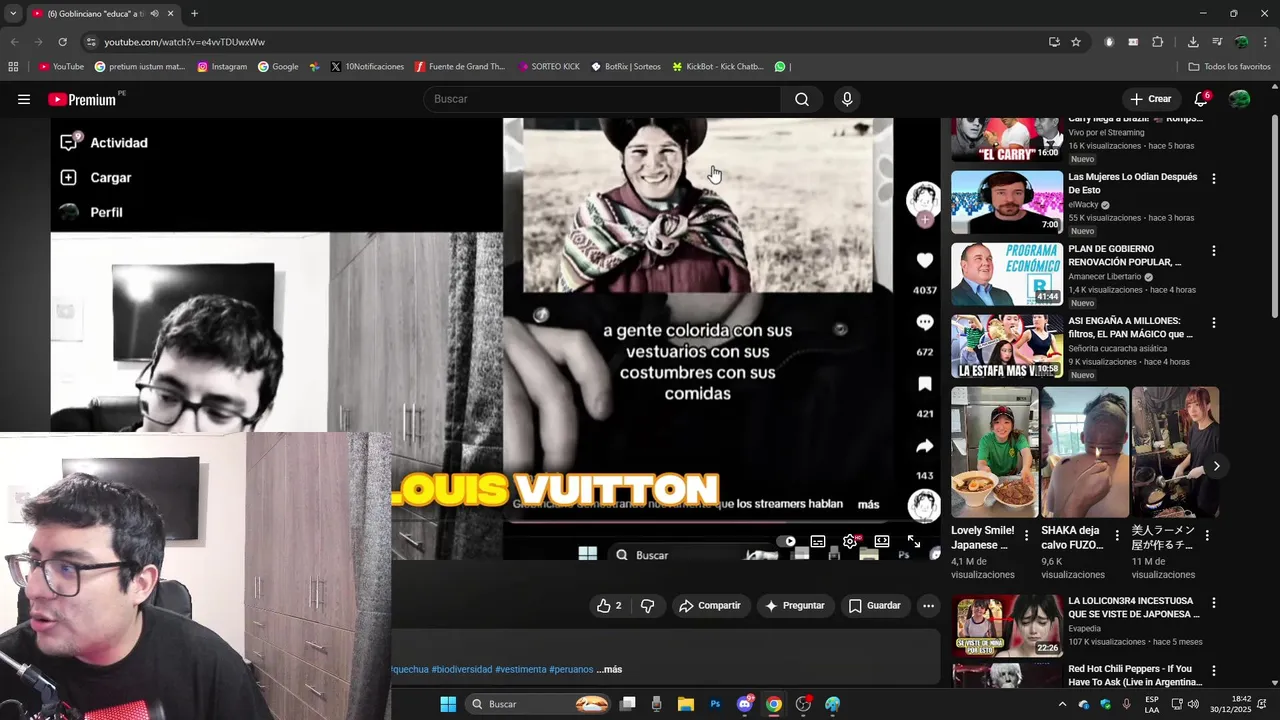Mute the tab via speaker icon

[154, 14]
